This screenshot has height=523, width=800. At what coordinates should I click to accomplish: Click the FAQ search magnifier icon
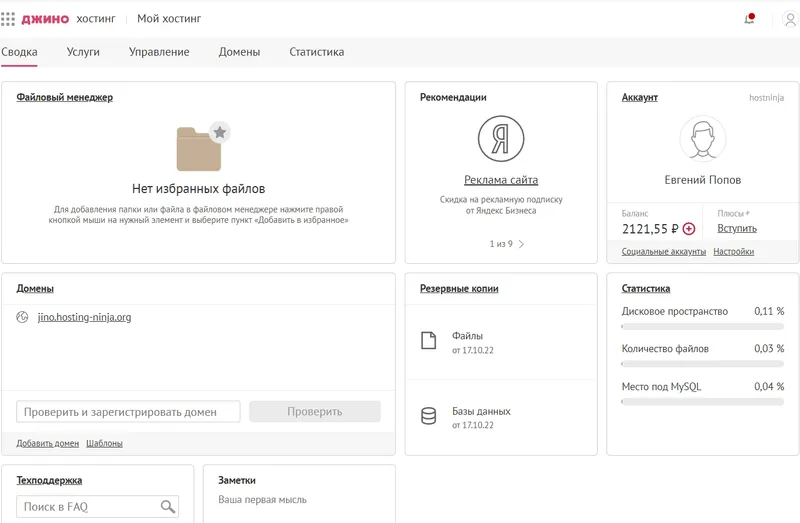click(x=167, y=507)
